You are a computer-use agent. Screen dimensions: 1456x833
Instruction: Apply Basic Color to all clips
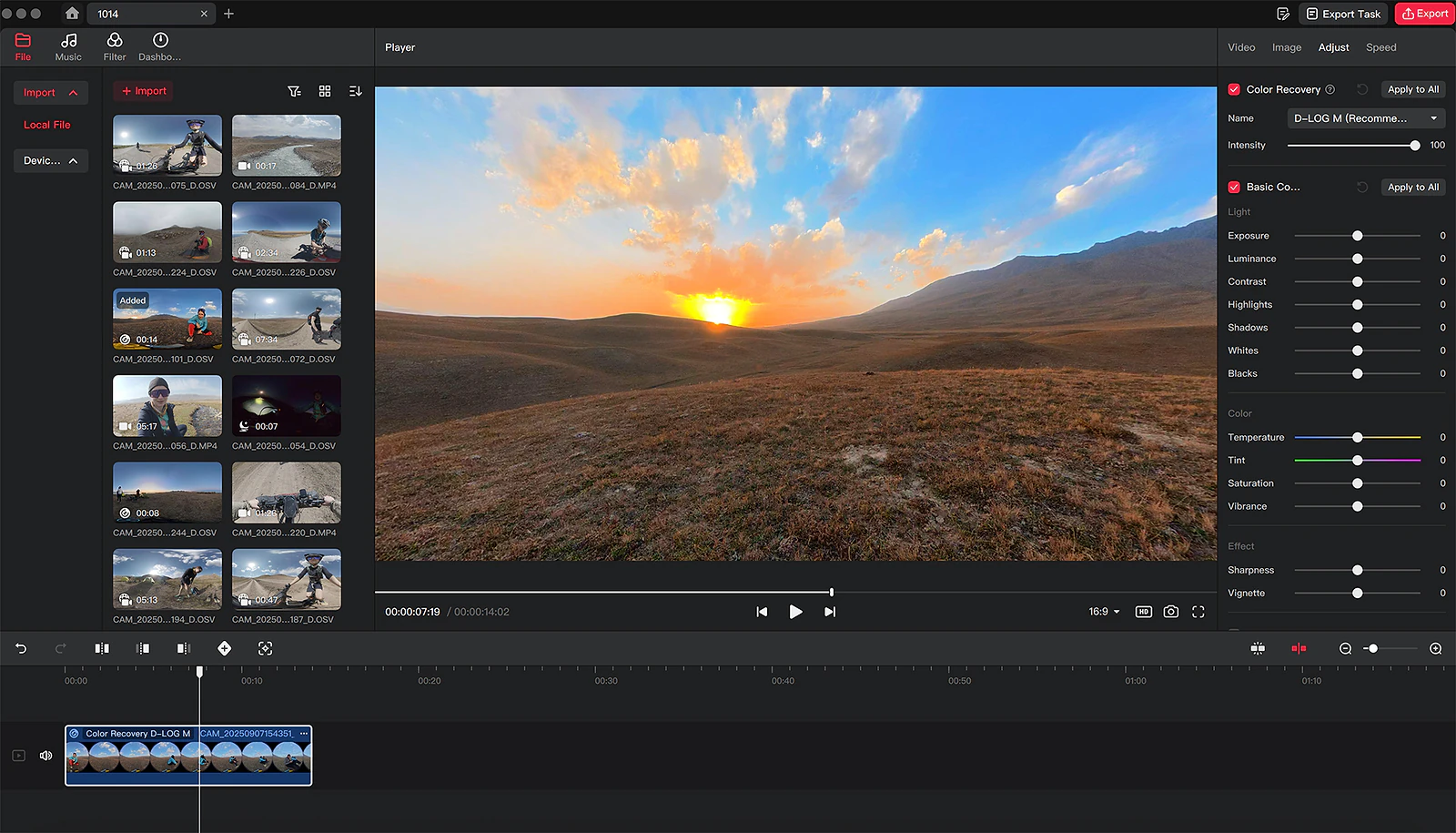click(1413, 187)
